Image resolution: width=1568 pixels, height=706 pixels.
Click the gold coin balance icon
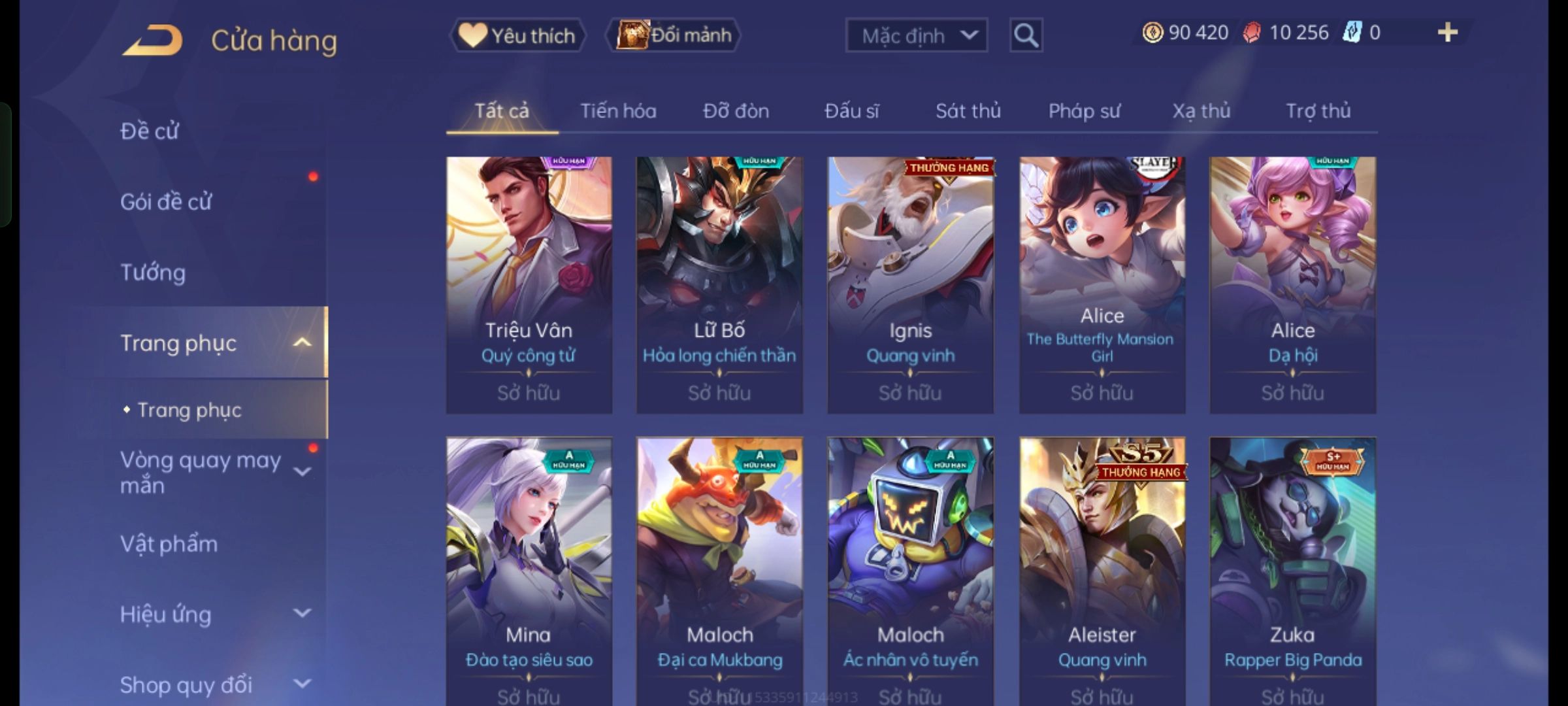[x=1152, y=33]
